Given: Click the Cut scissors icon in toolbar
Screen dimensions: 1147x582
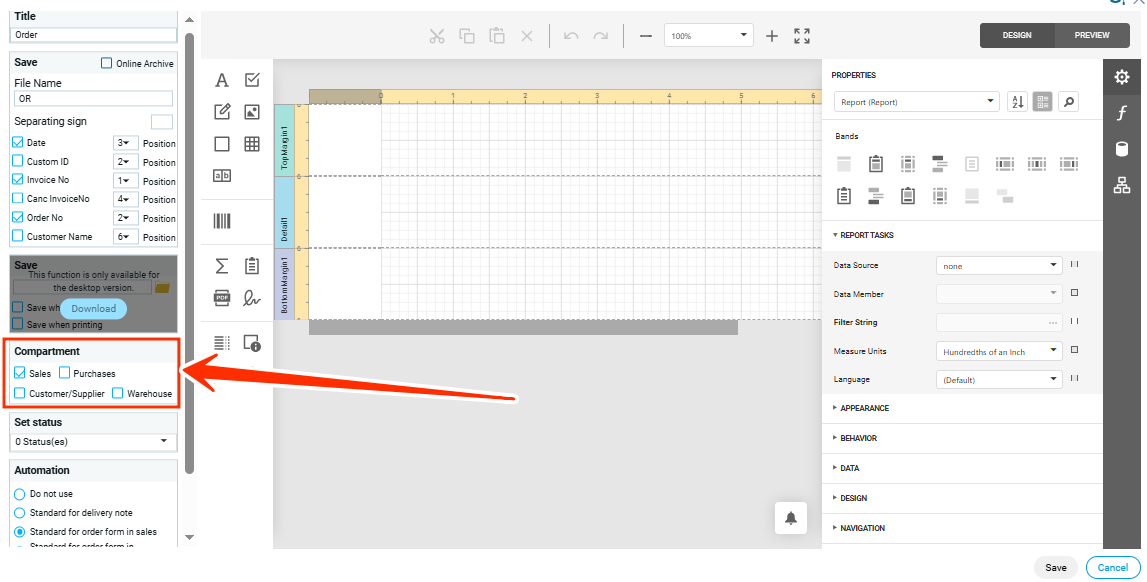Looking at the screenshot, I should [x=437, y=36].
